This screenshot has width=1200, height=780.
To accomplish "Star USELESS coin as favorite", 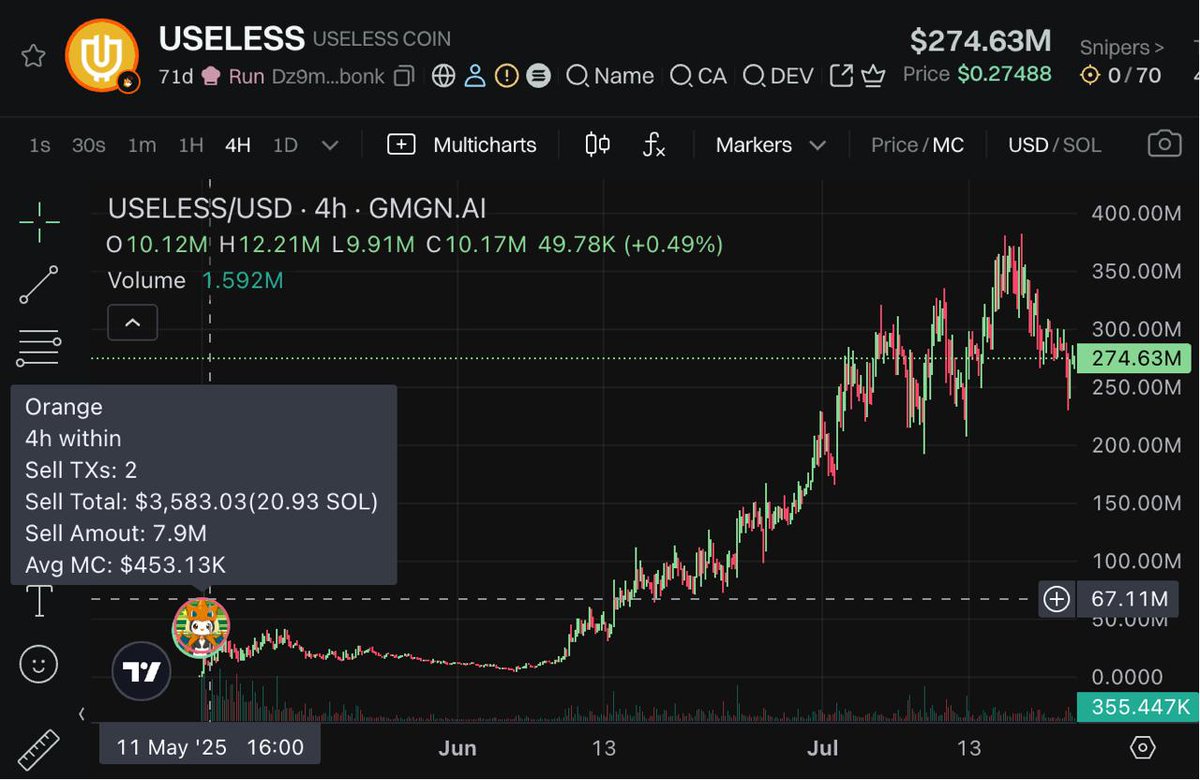I will click(33, 56).
